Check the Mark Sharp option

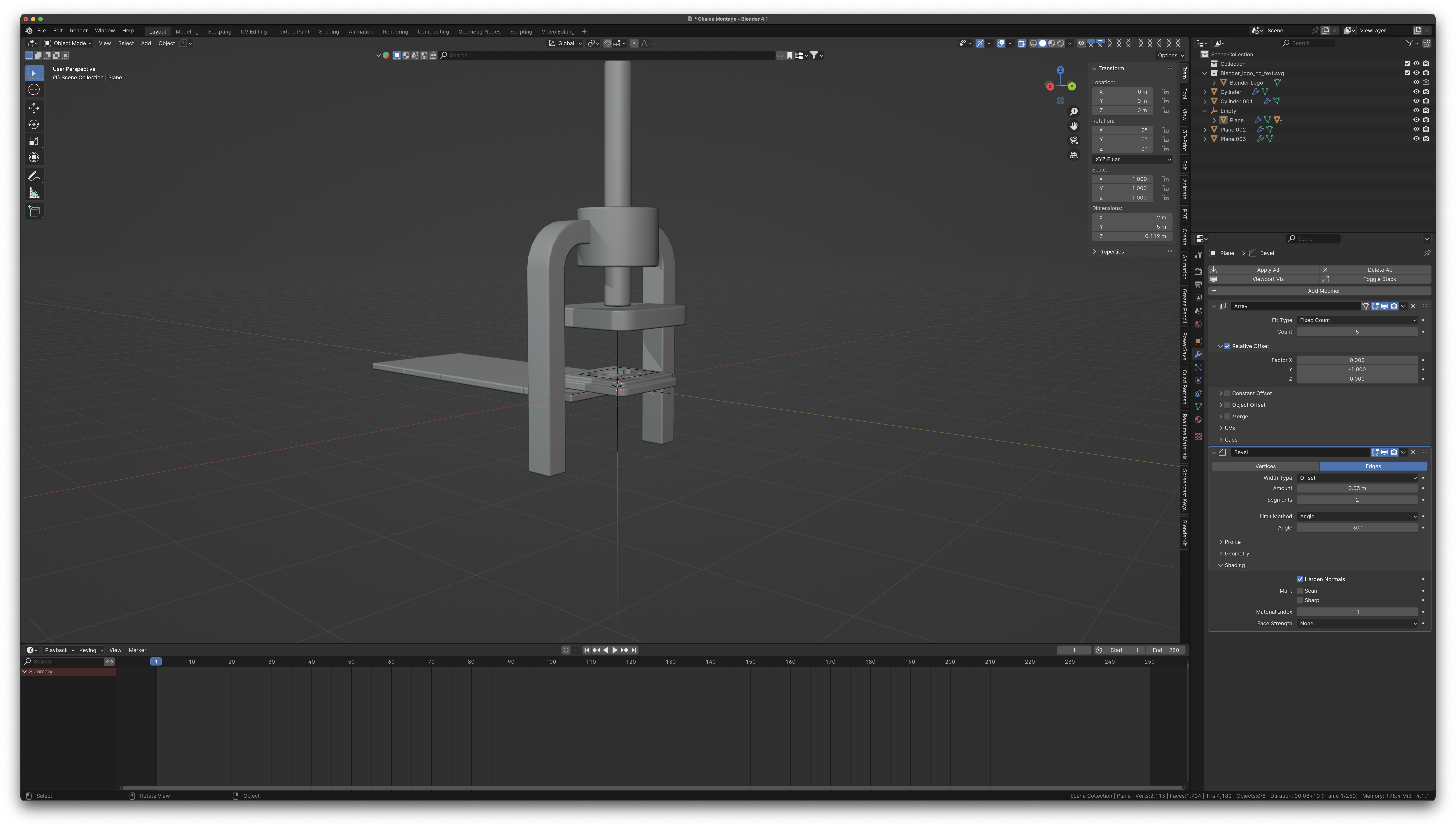click(x=1300, y=600)
